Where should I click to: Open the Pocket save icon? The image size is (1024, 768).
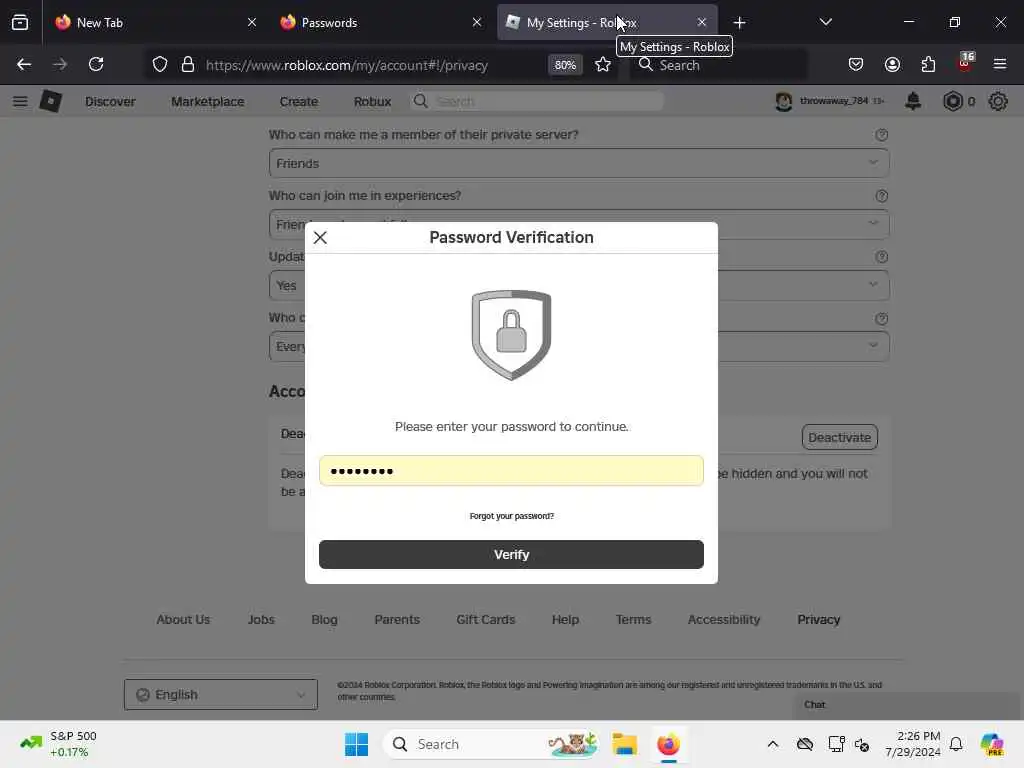856,64
